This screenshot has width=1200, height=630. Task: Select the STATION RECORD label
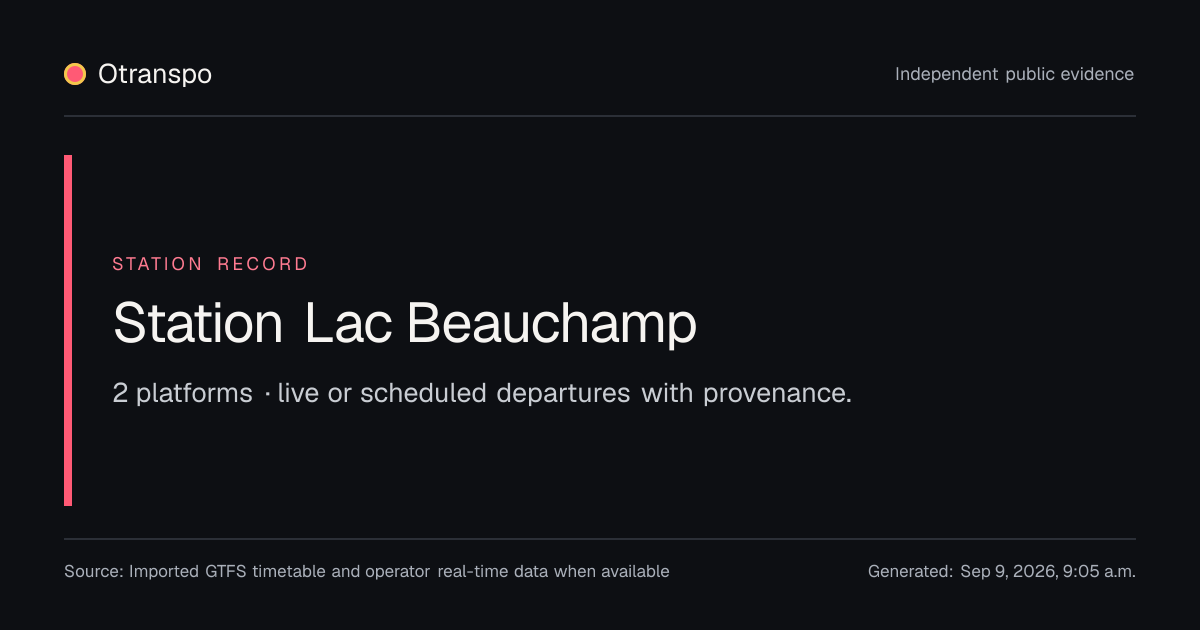click(210, 264)
